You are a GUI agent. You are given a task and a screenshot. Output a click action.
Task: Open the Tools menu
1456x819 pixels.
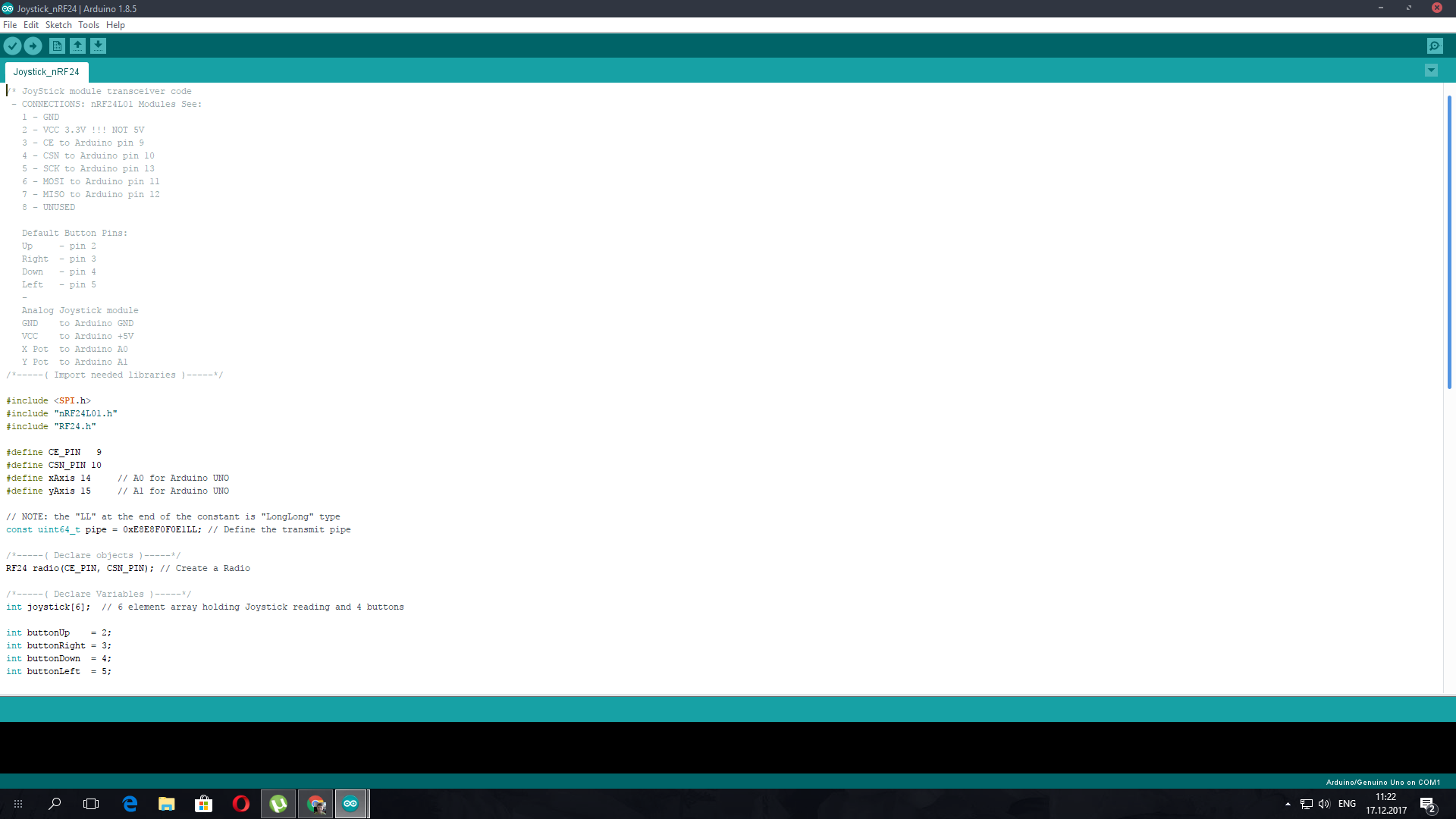pyautogui.click(x=89, y=25)
